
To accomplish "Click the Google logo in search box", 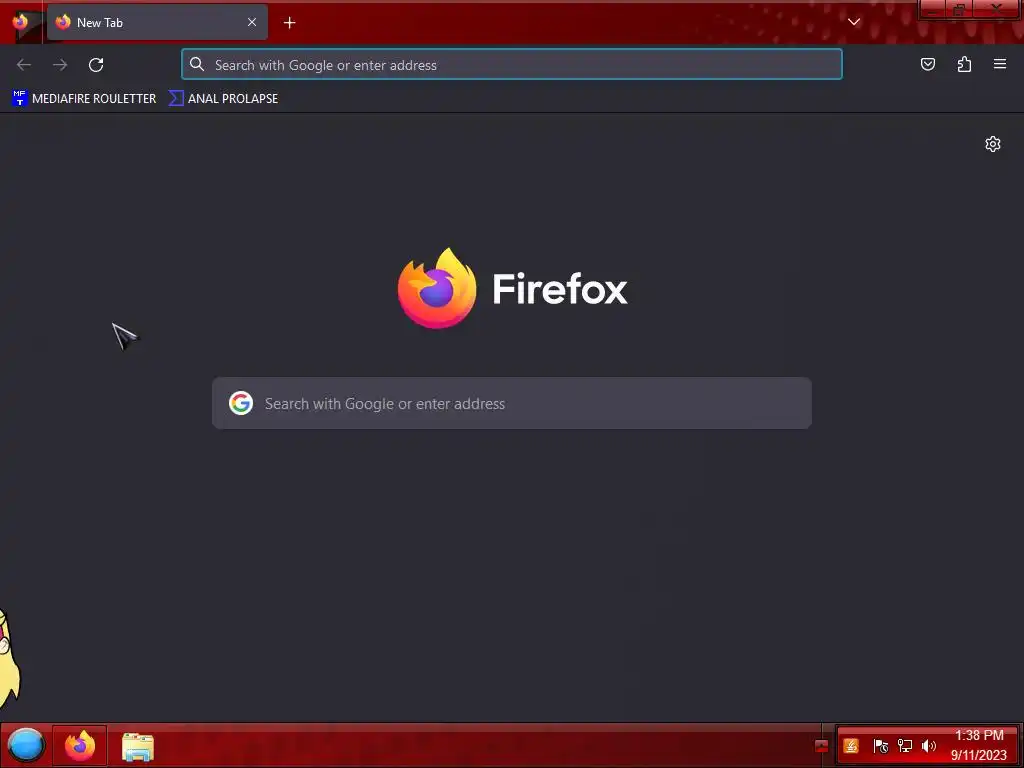I will point(241,404).
